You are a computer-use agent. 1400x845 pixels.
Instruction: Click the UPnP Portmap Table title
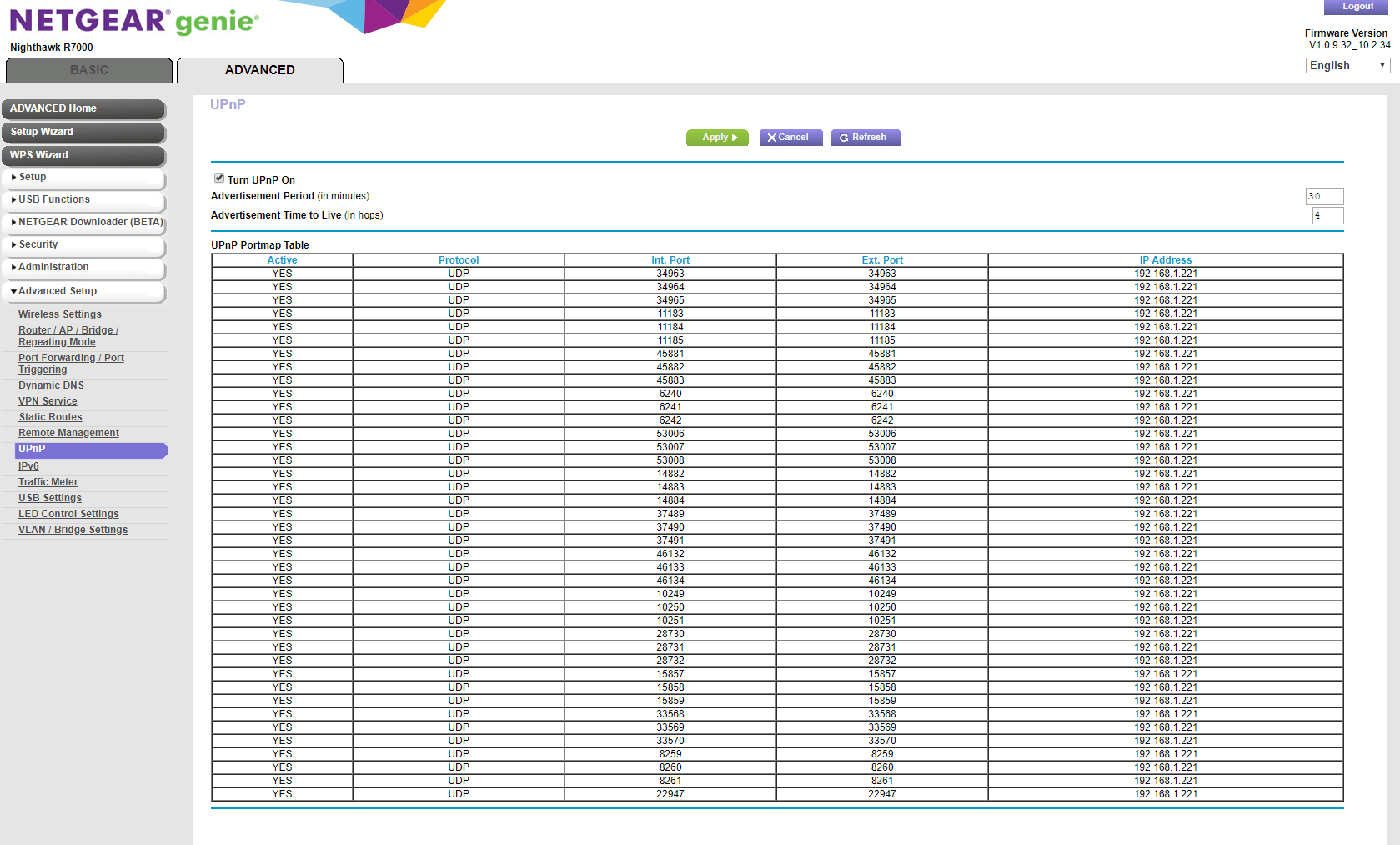[x=260, y=245]
